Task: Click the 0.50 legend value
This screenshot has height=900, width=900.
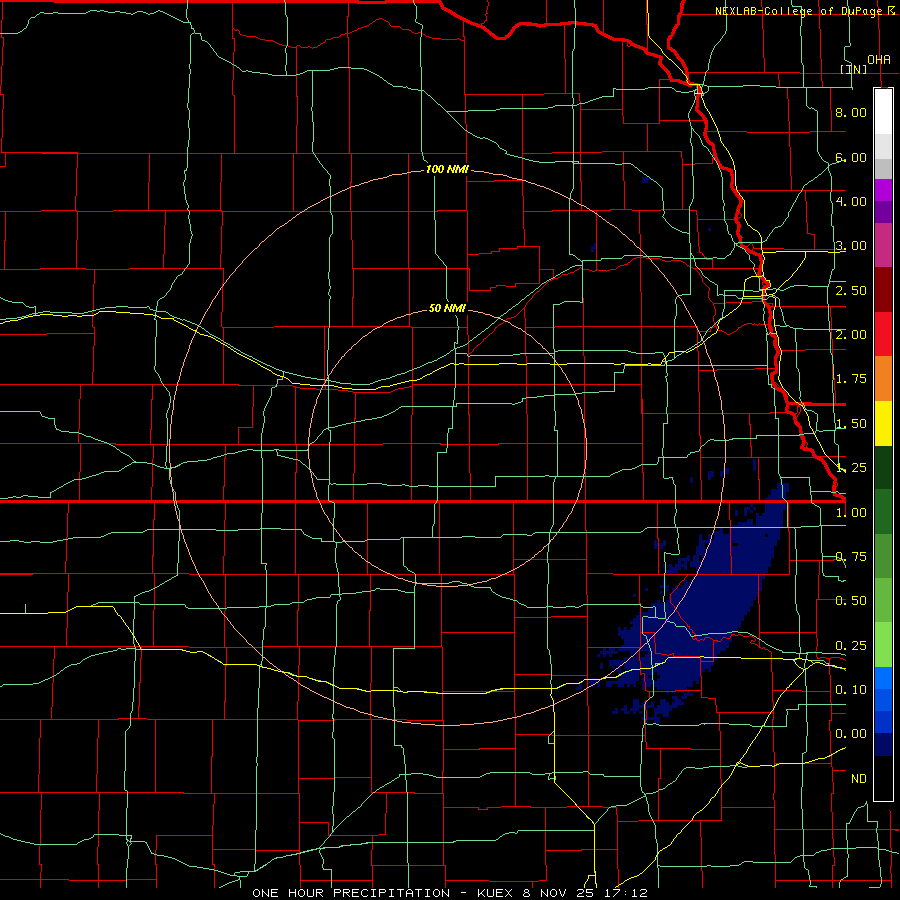Action: coord(851,601)
